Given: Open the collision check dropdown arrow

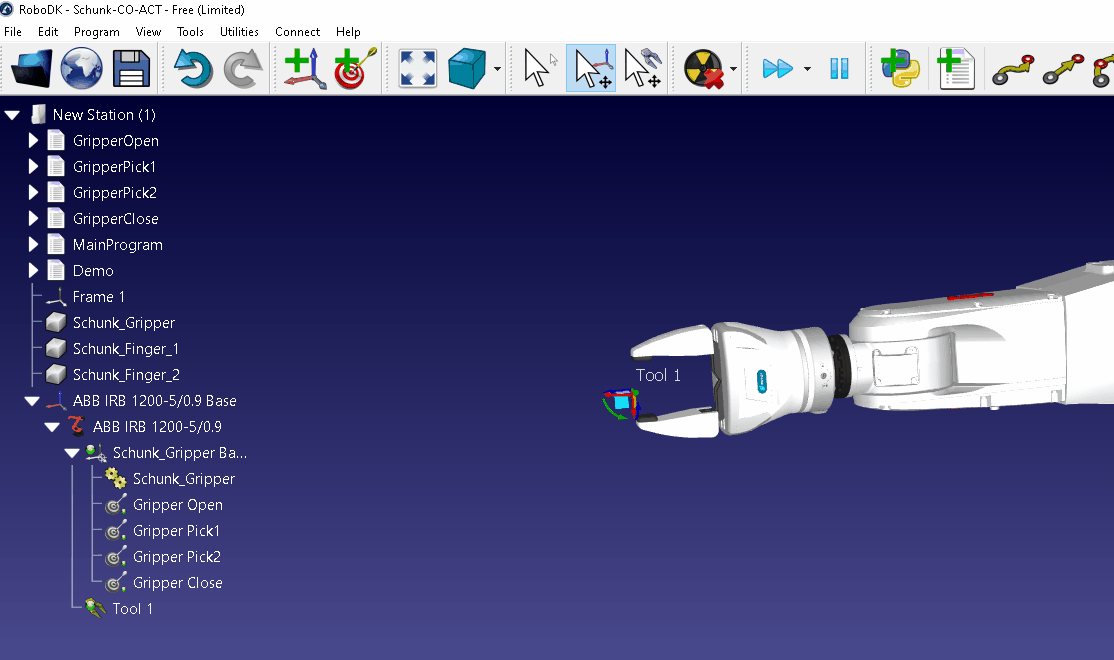Looking at the screenshot, I should [733, 69].
